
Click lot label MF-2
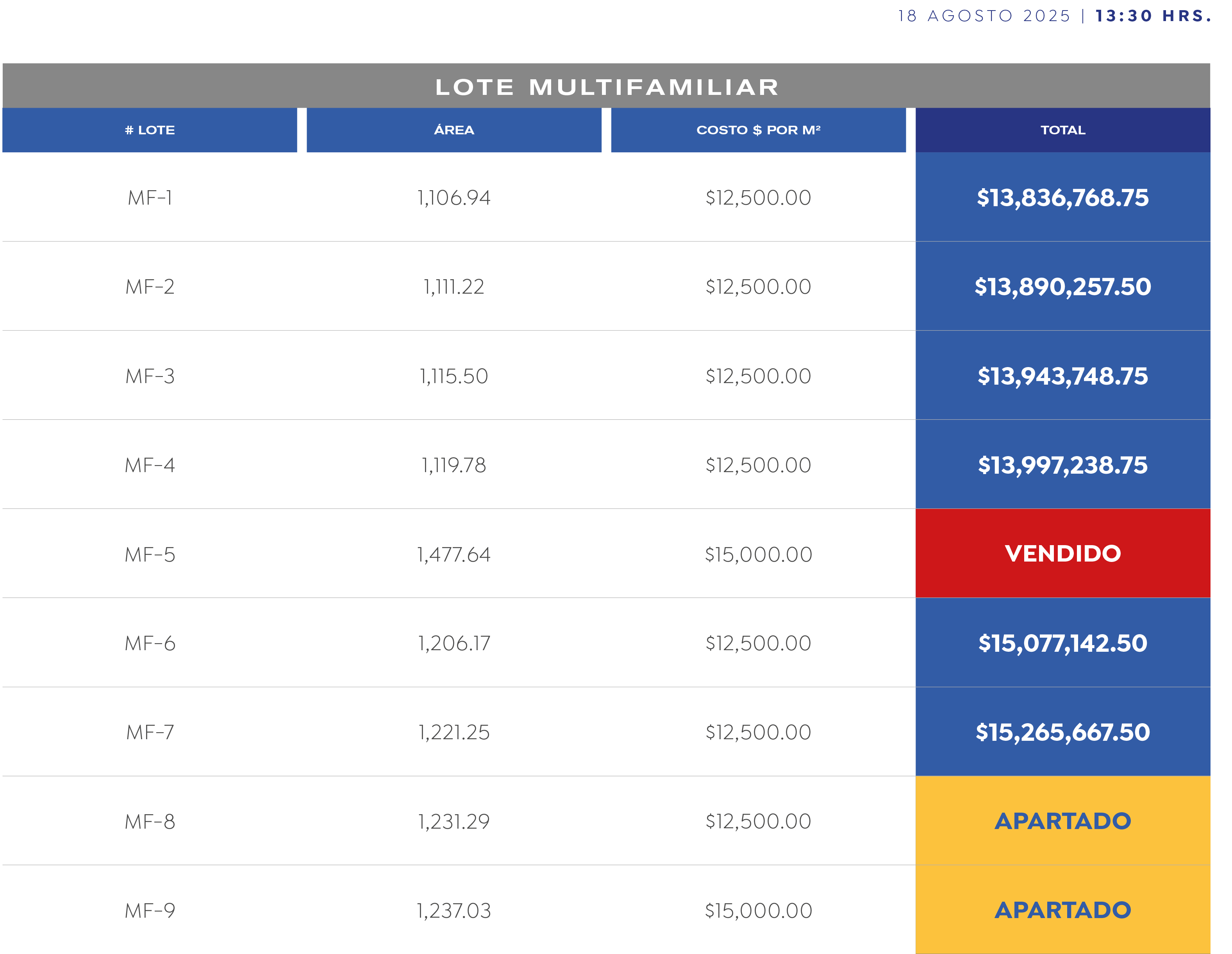[x=150, y=287]
